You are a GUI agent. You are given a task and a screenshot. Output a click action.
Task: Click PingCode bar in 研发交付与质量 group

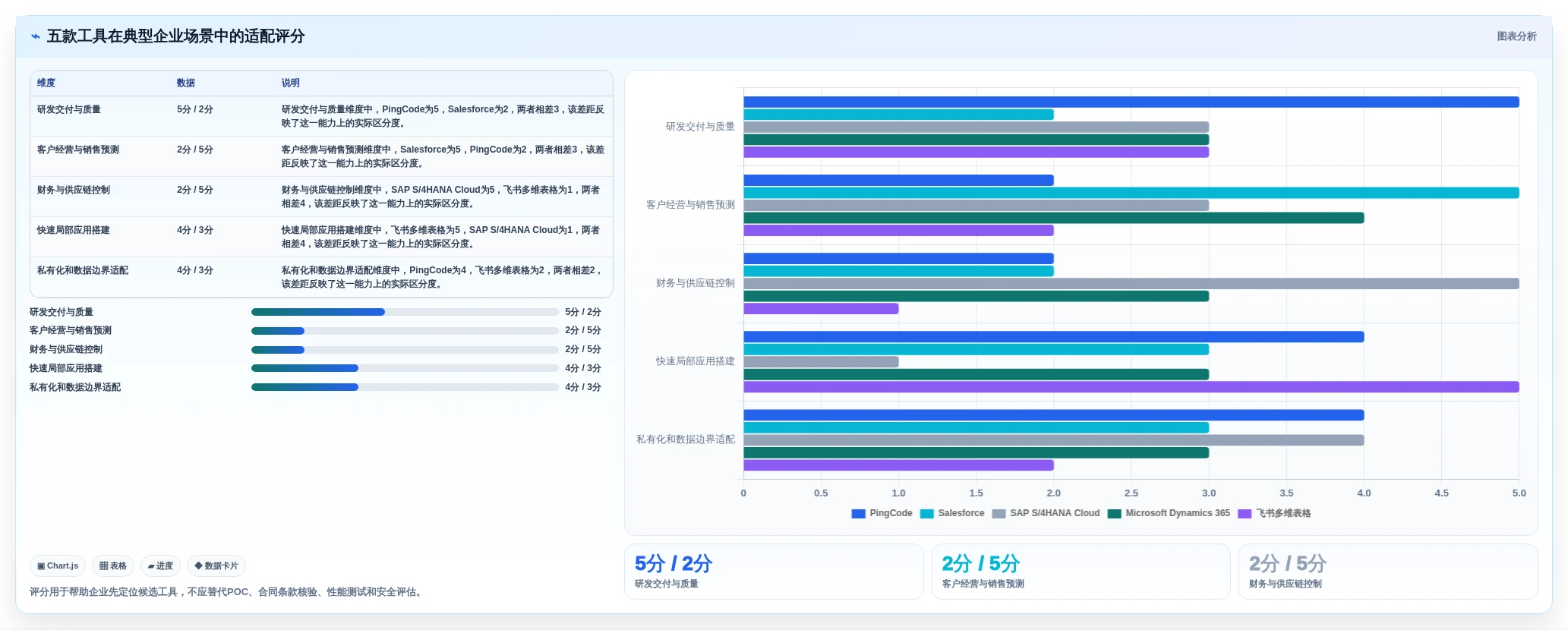(x=1131, y=102)
